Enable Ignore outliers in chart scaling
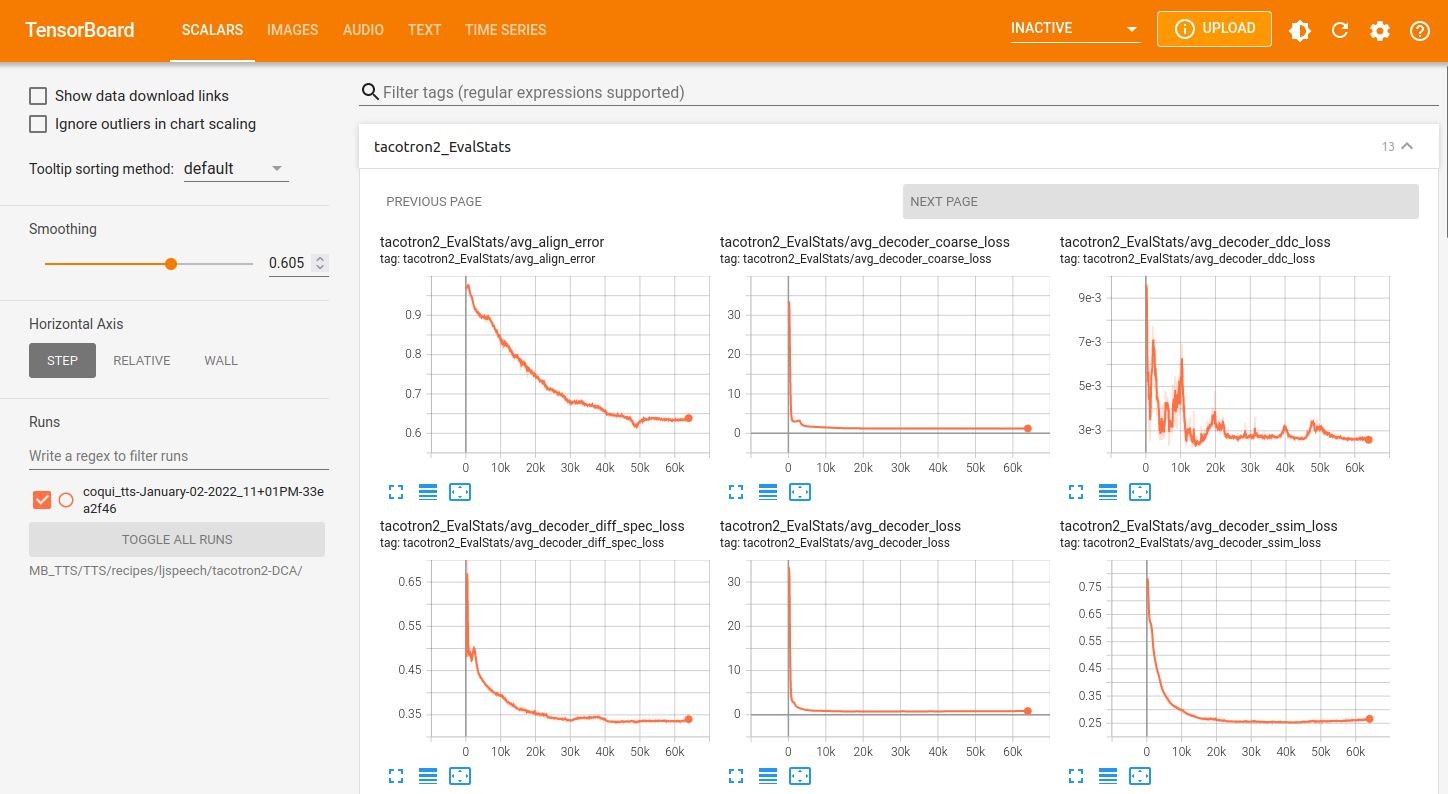The height and width of the screenshot is (794, 1448). [38, 124]
